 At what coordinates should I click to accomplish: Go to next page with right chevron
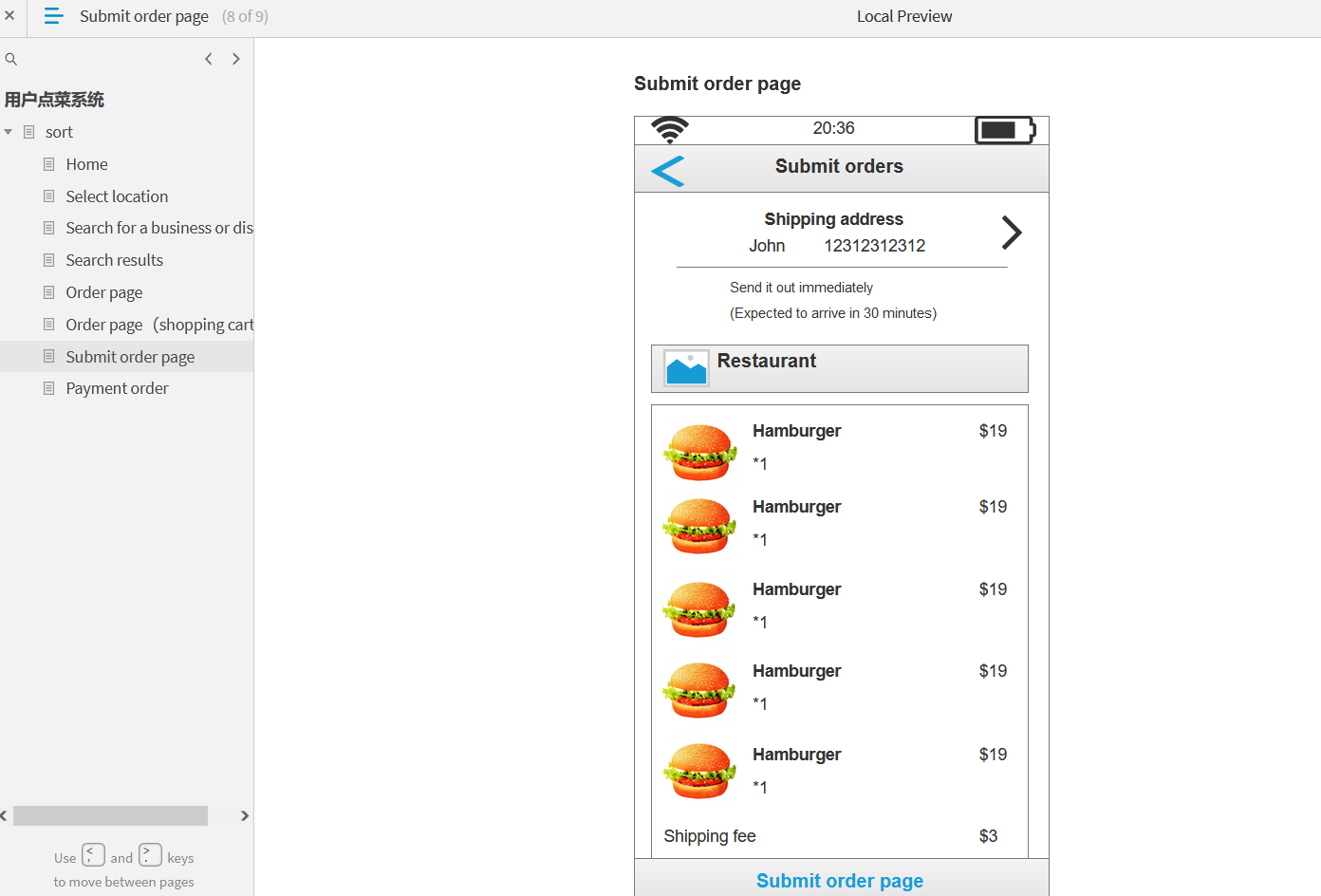[236, 59]
